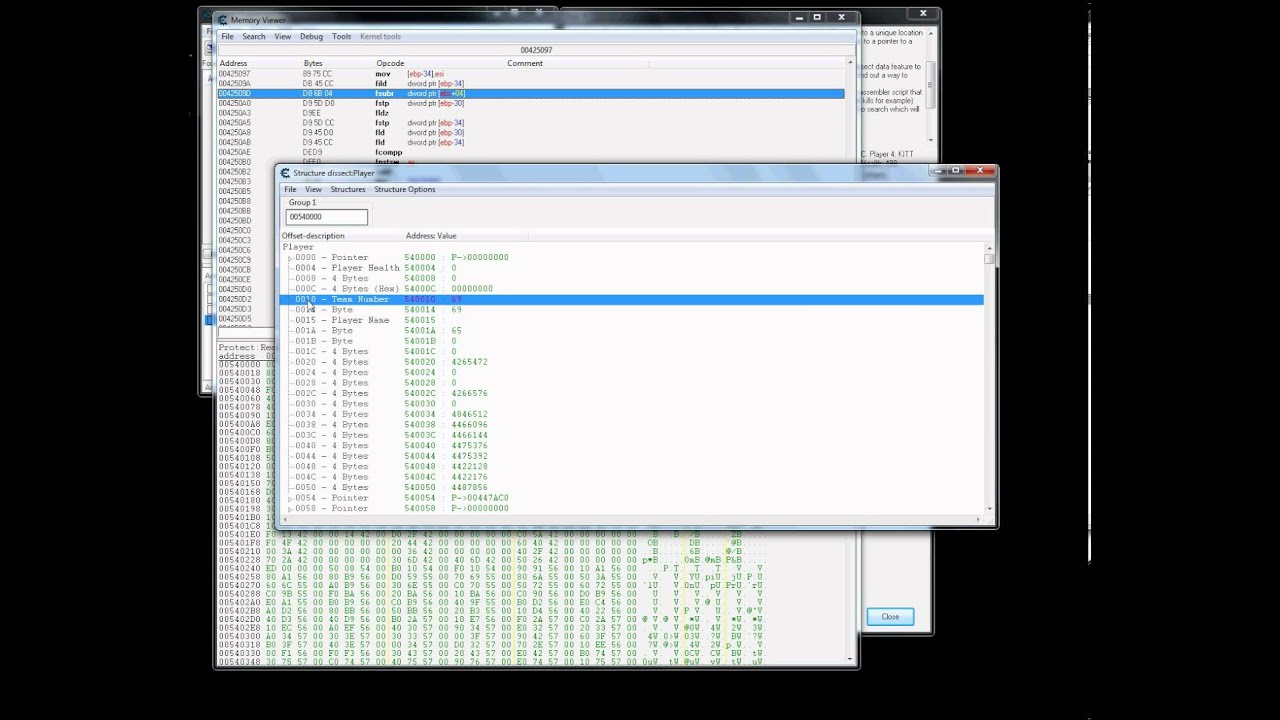This screenshot has height=720, width=1280.
Task: Click scrollbar thumb in Structure dissect list
Action: click(989, 259)
